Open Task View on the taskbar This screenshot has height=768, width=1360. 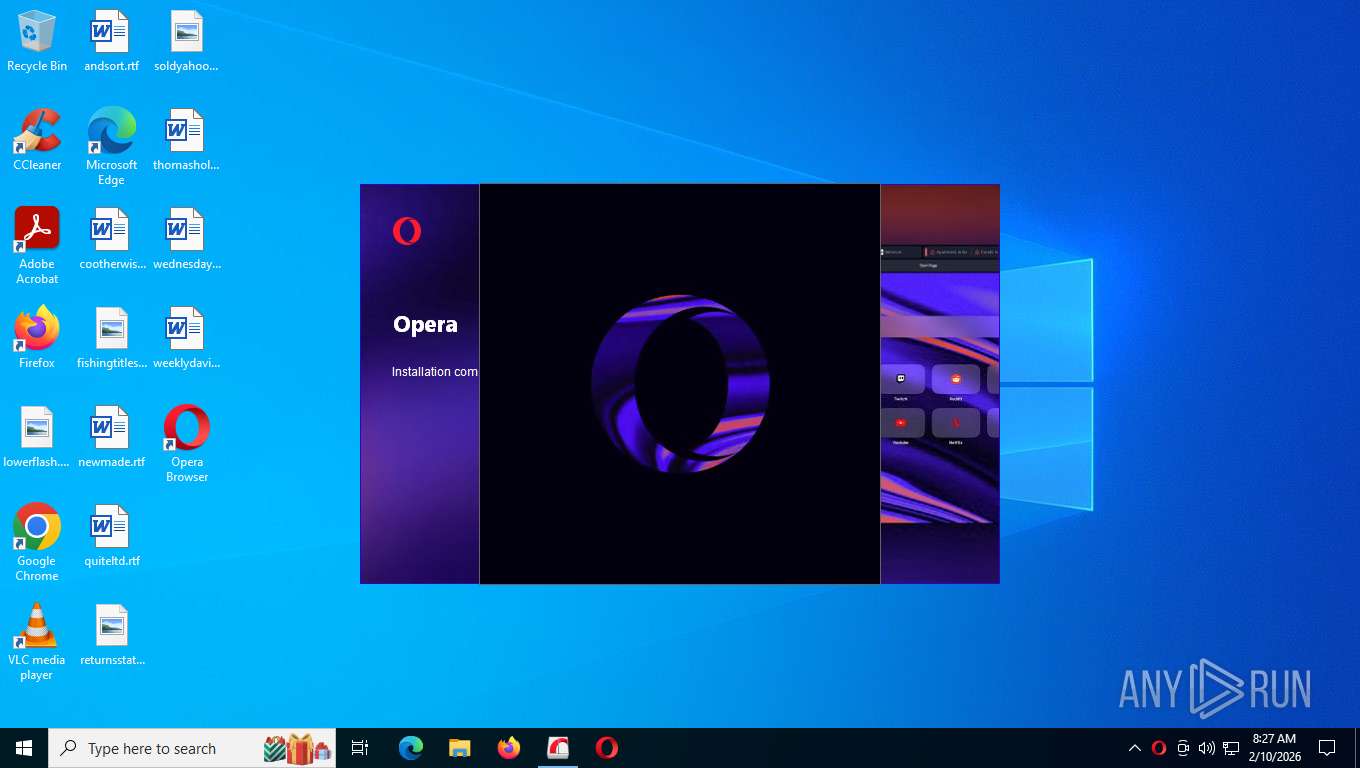360,748
